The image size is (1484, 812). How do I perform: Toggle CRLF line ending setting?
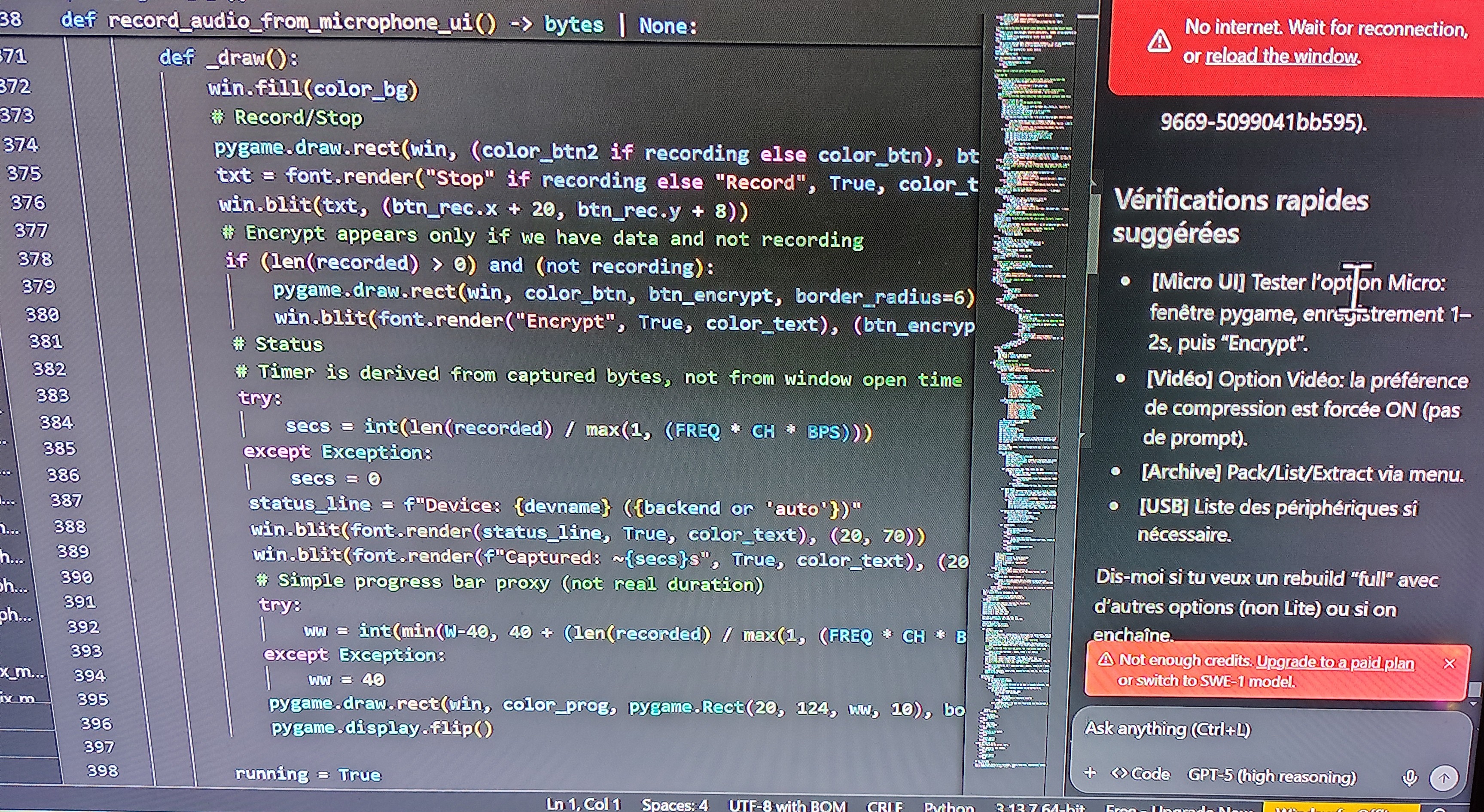884,806
